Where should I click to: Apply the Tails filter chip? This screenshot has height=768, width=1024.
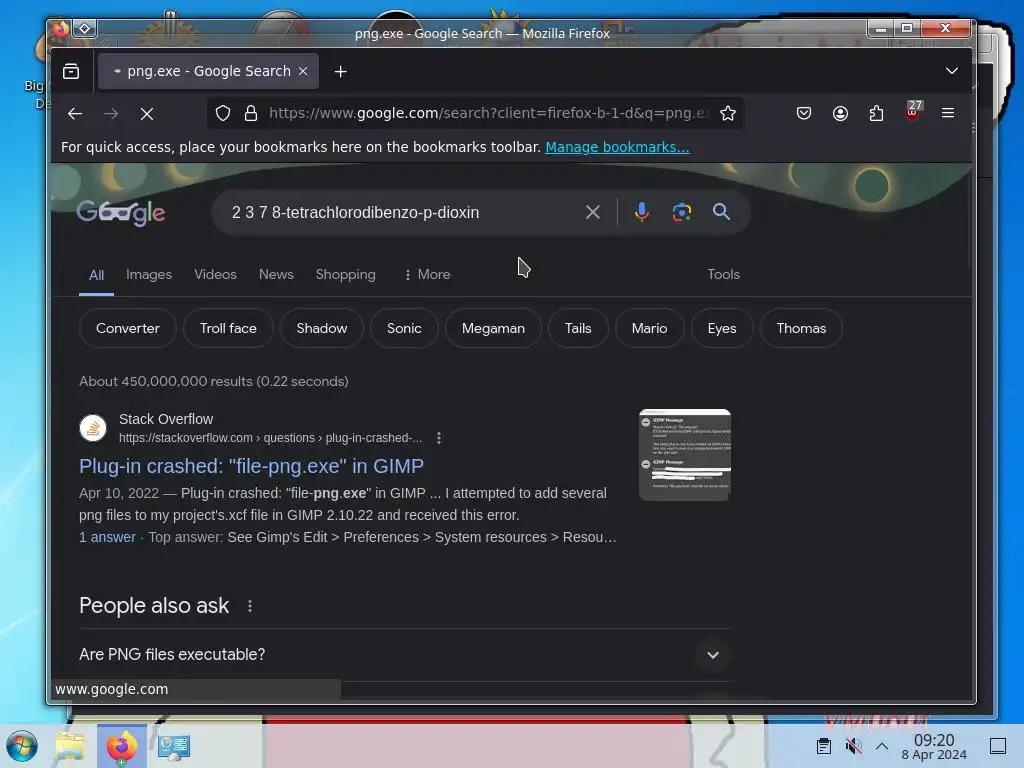tap(578, 328)
